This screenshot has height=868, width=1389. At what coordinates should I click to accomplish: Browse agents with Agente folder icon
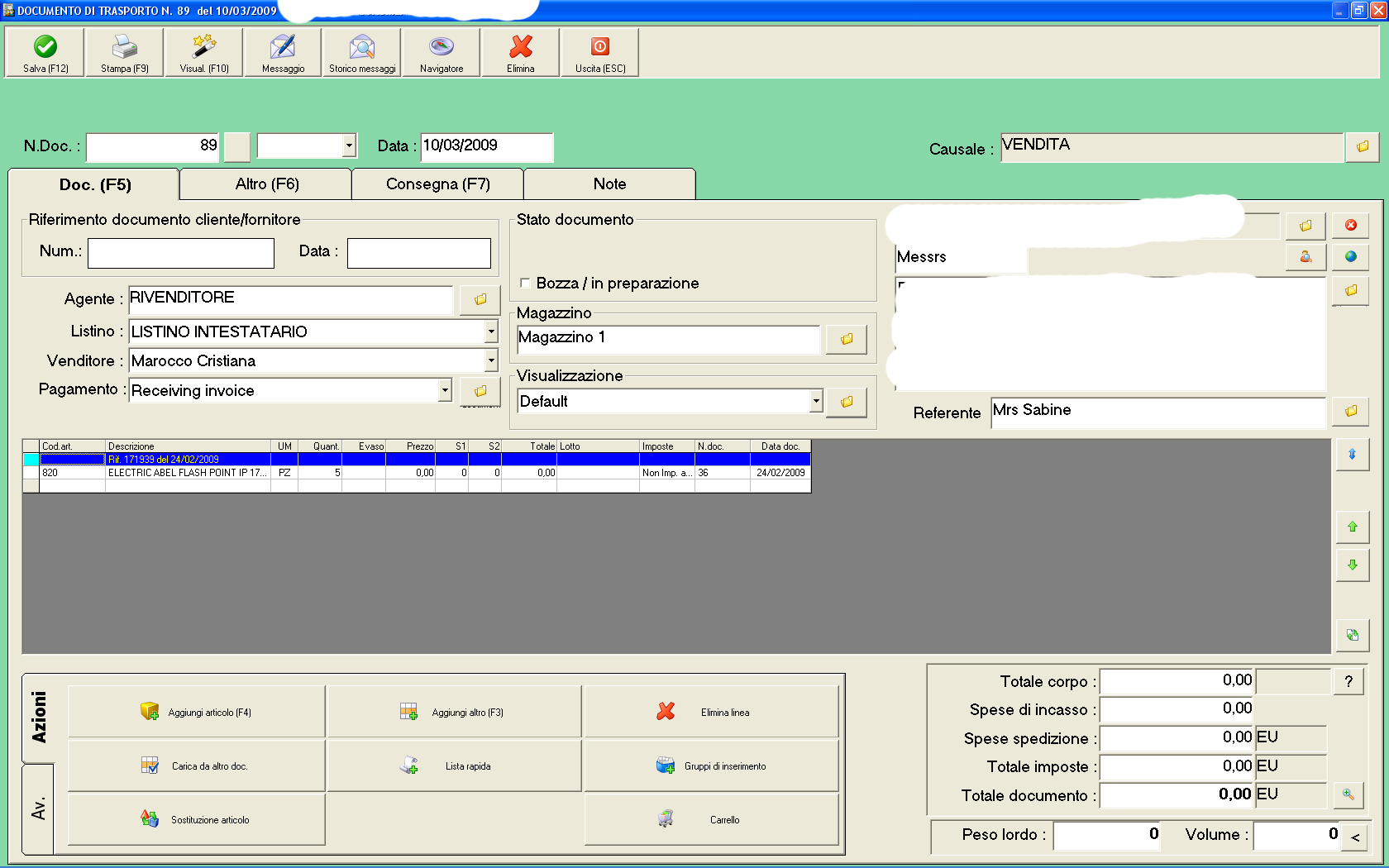click(480, 299)
